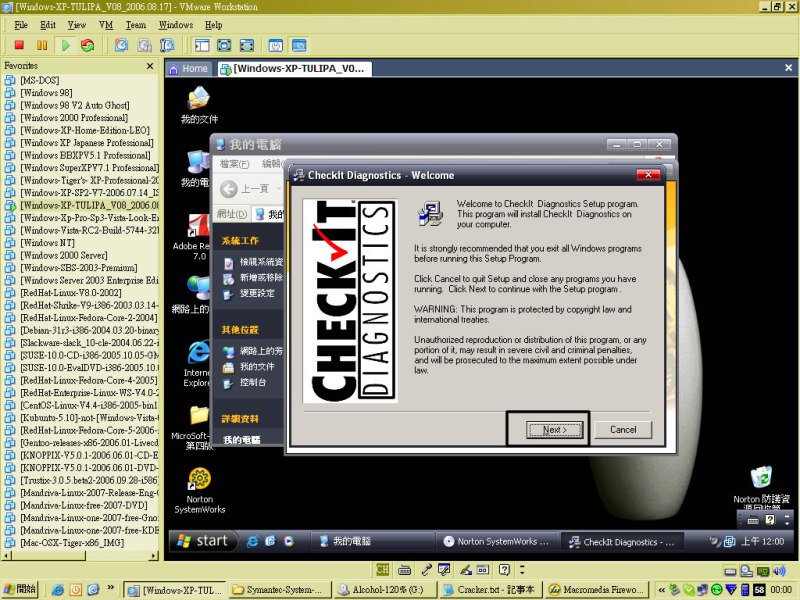Close the current VM tab with the X
Viewport: 800px width, 600px height.
tap(788, 67)
